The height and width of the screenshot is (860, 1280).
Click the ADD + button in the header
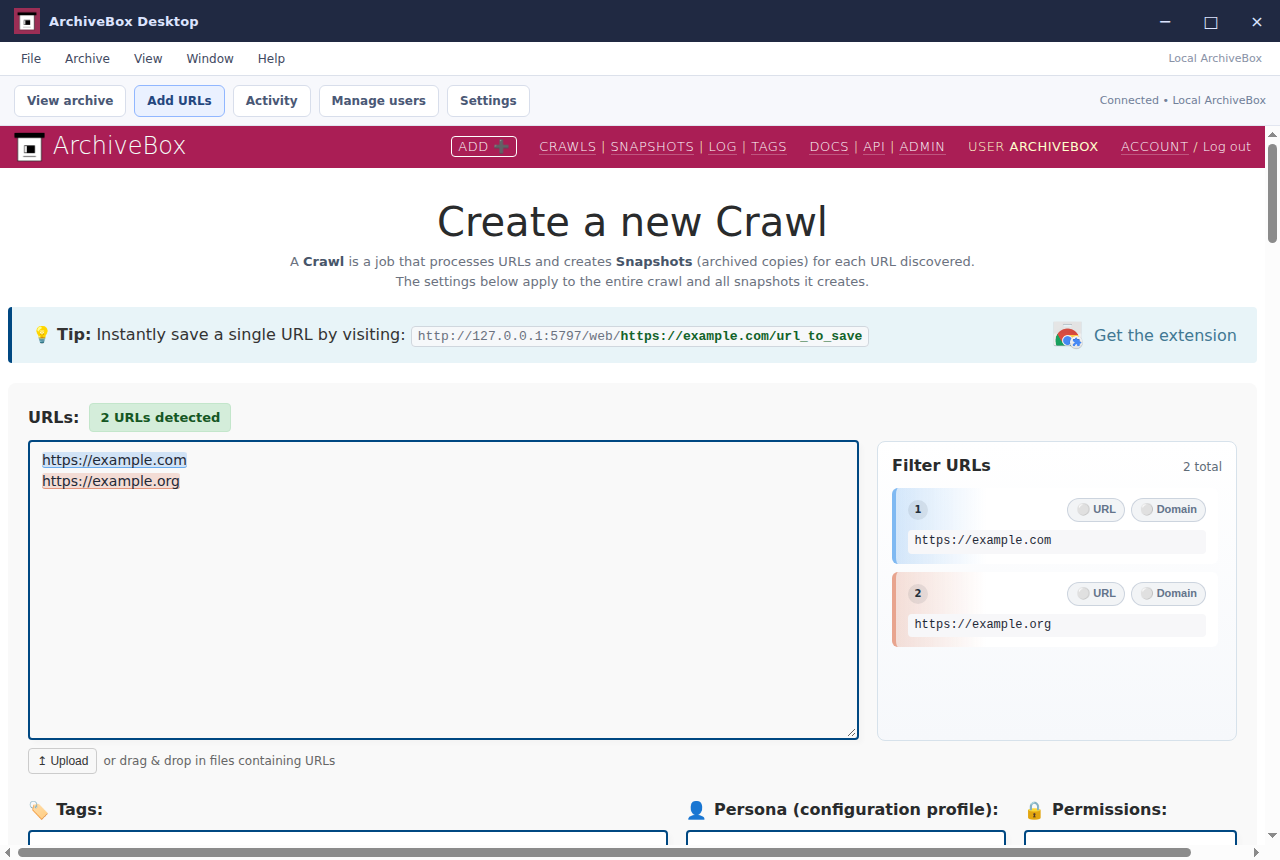[x=484, y=146]
